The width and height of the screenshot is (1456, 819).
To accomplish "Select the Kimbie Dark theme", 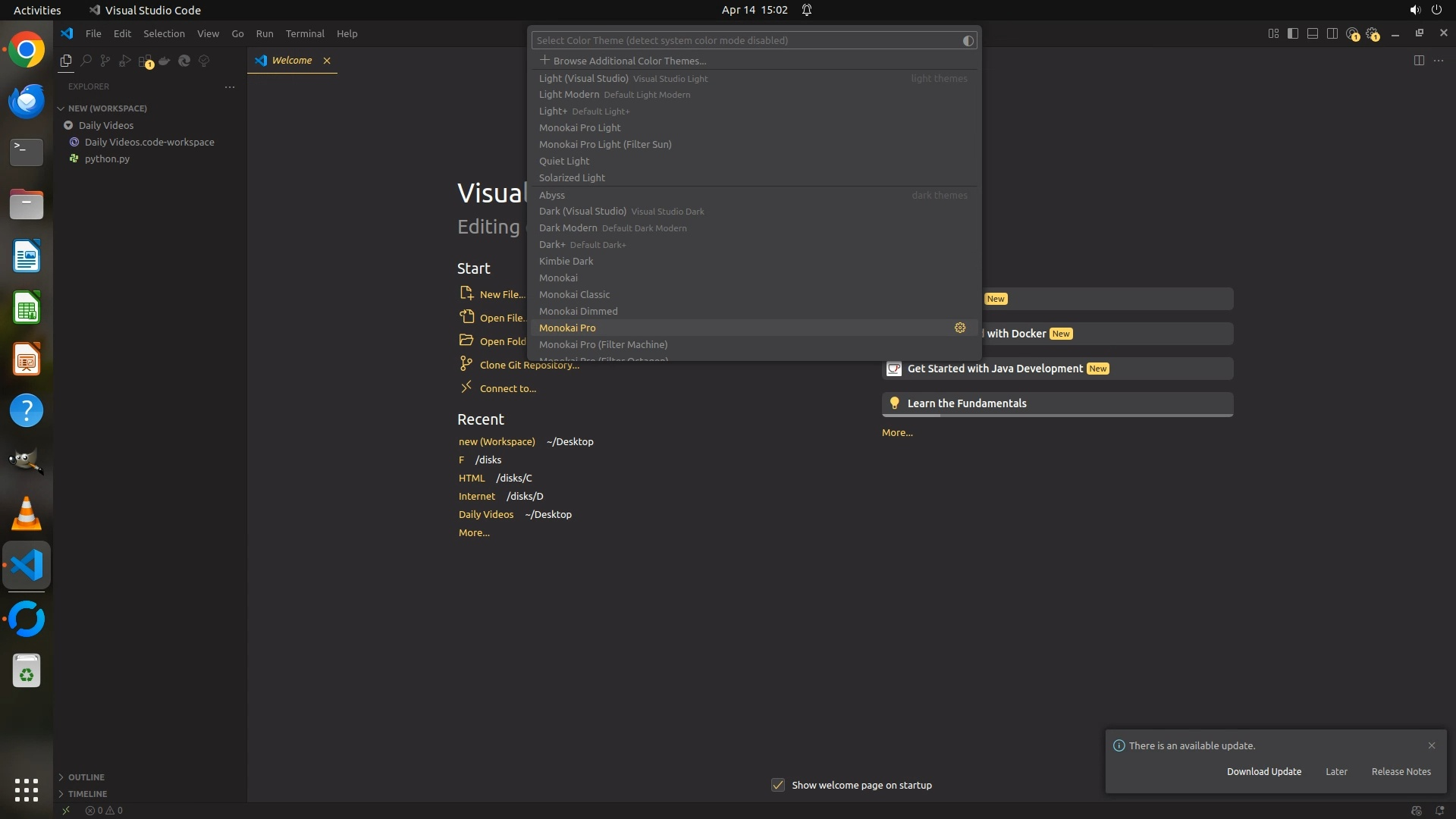I will coord(566,261).
